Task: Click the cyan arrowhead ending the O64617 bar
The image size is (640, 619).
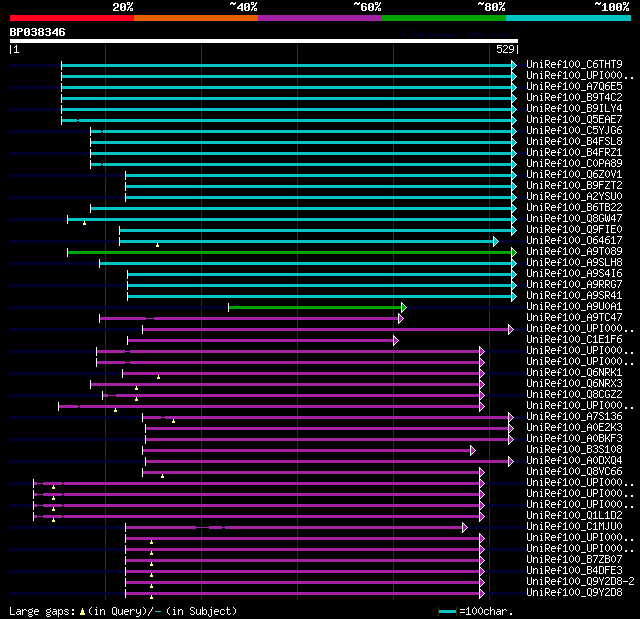Action: coord(496,242)
